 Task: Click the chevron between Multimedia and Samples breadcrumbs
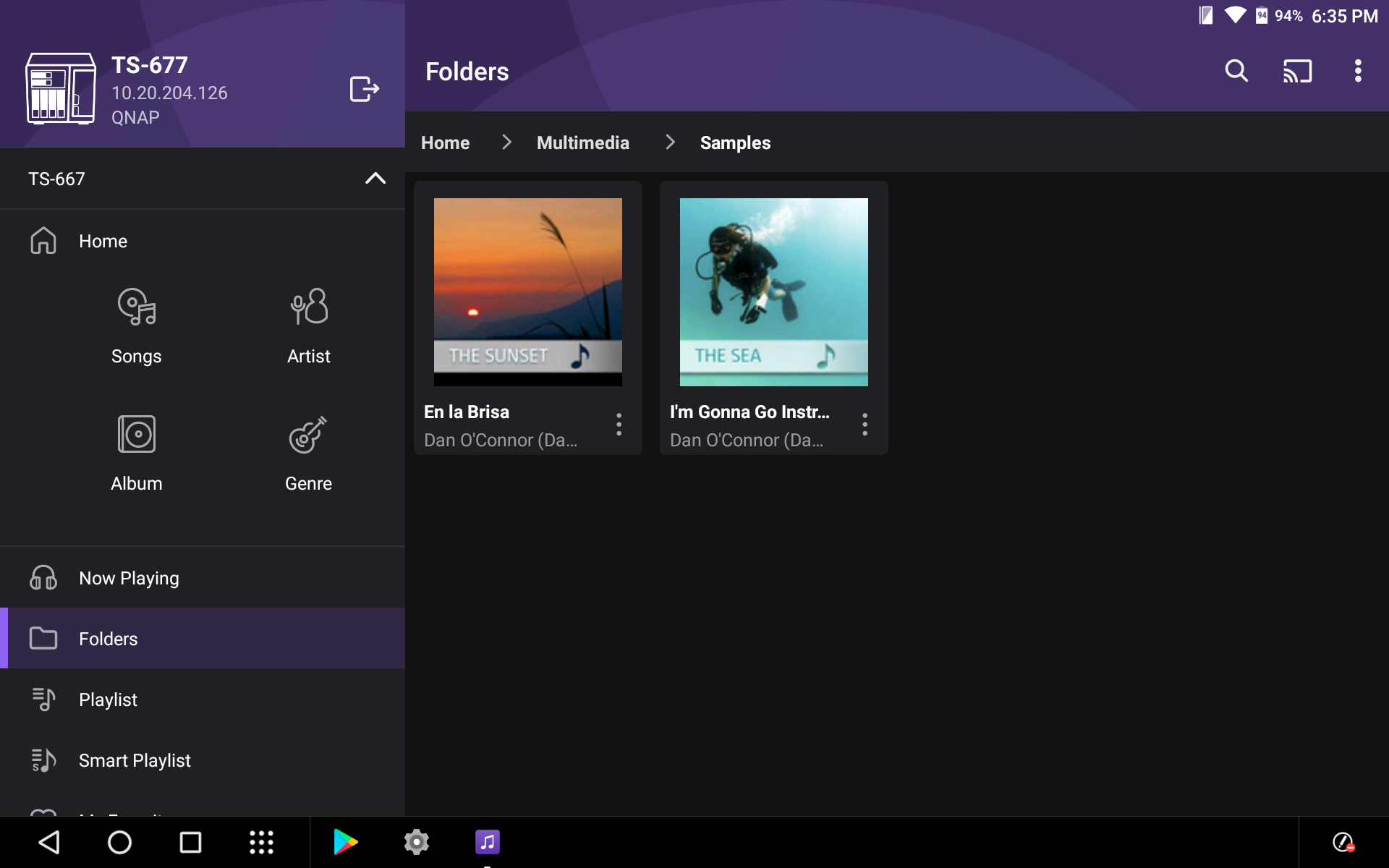pyautogui.click(x=670, y=142)
